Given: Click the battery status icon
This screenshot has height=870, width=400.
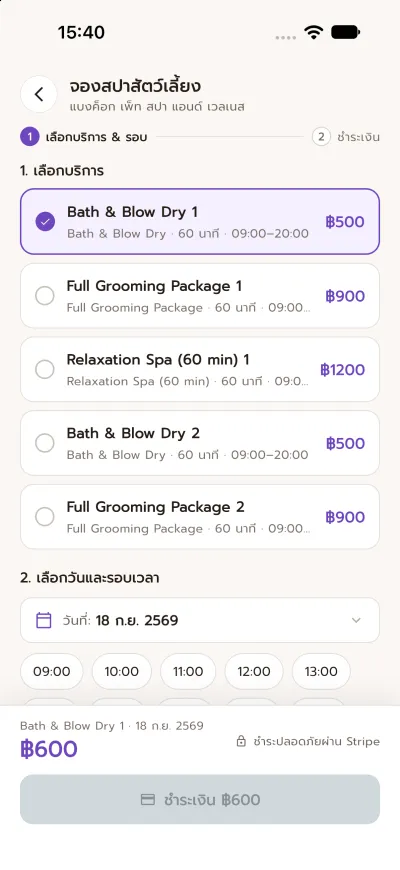Looking at the screenshot, I should point(346,32).
